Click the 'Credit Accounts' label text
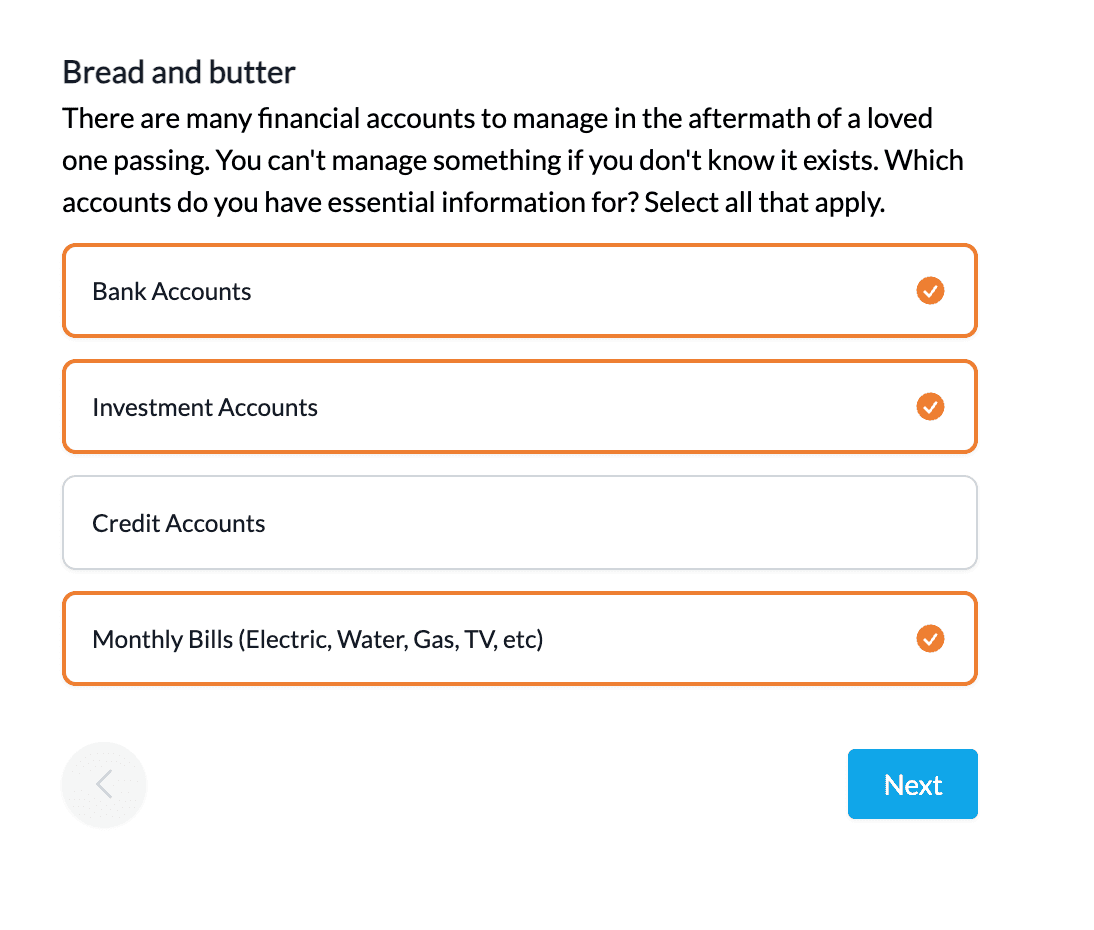The image size is (1094, 930). tap(179, 523)
